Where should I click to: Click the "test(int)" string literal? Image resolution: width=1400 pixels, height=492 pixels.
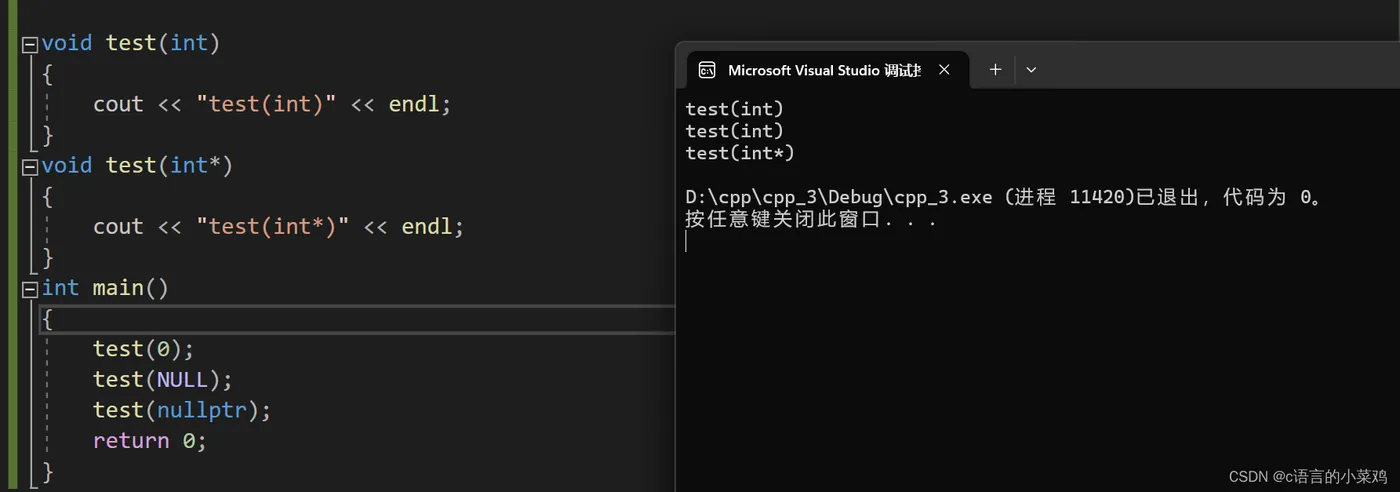point(266,105)
